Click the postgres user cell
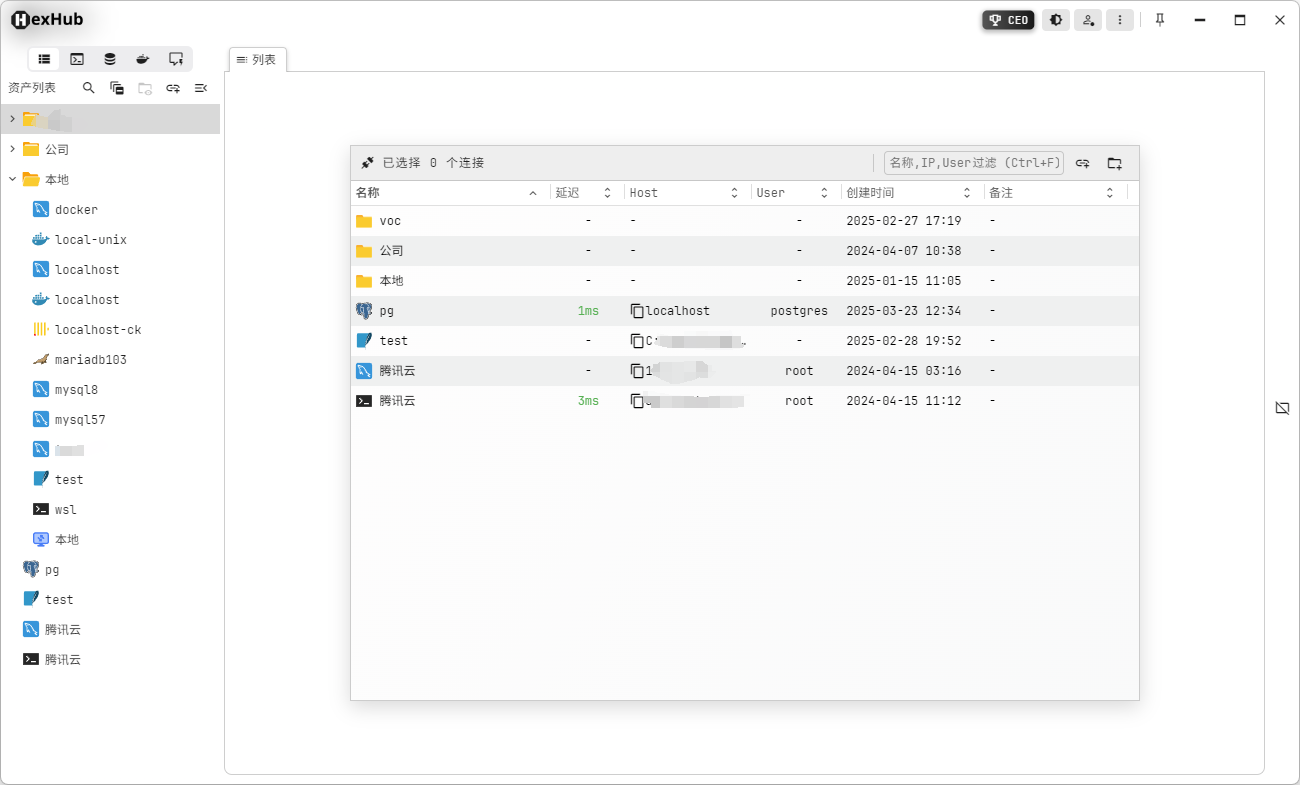 [799, 311]
